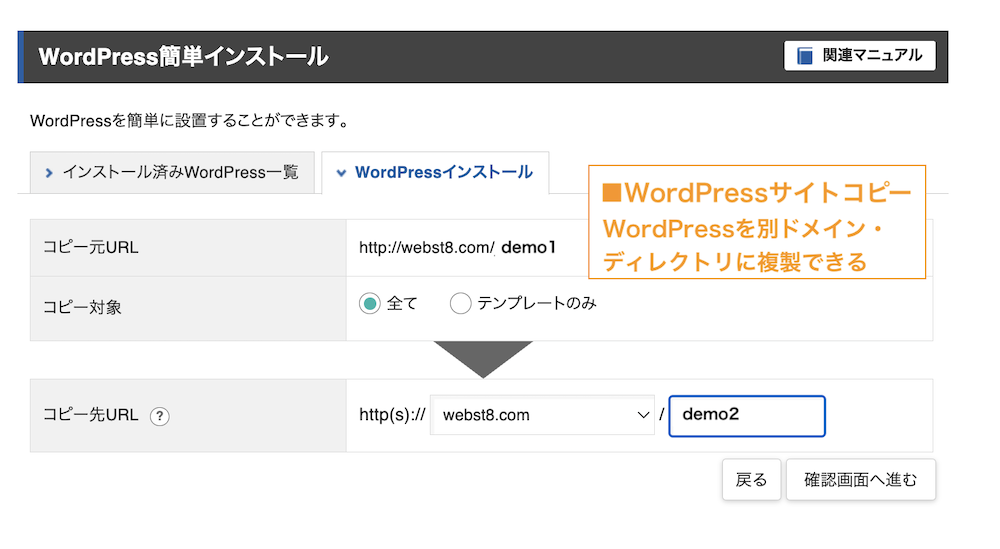1000x549 pixels.
Task: Open the 関連マニュアル button
Action: (x=860, y=55)
